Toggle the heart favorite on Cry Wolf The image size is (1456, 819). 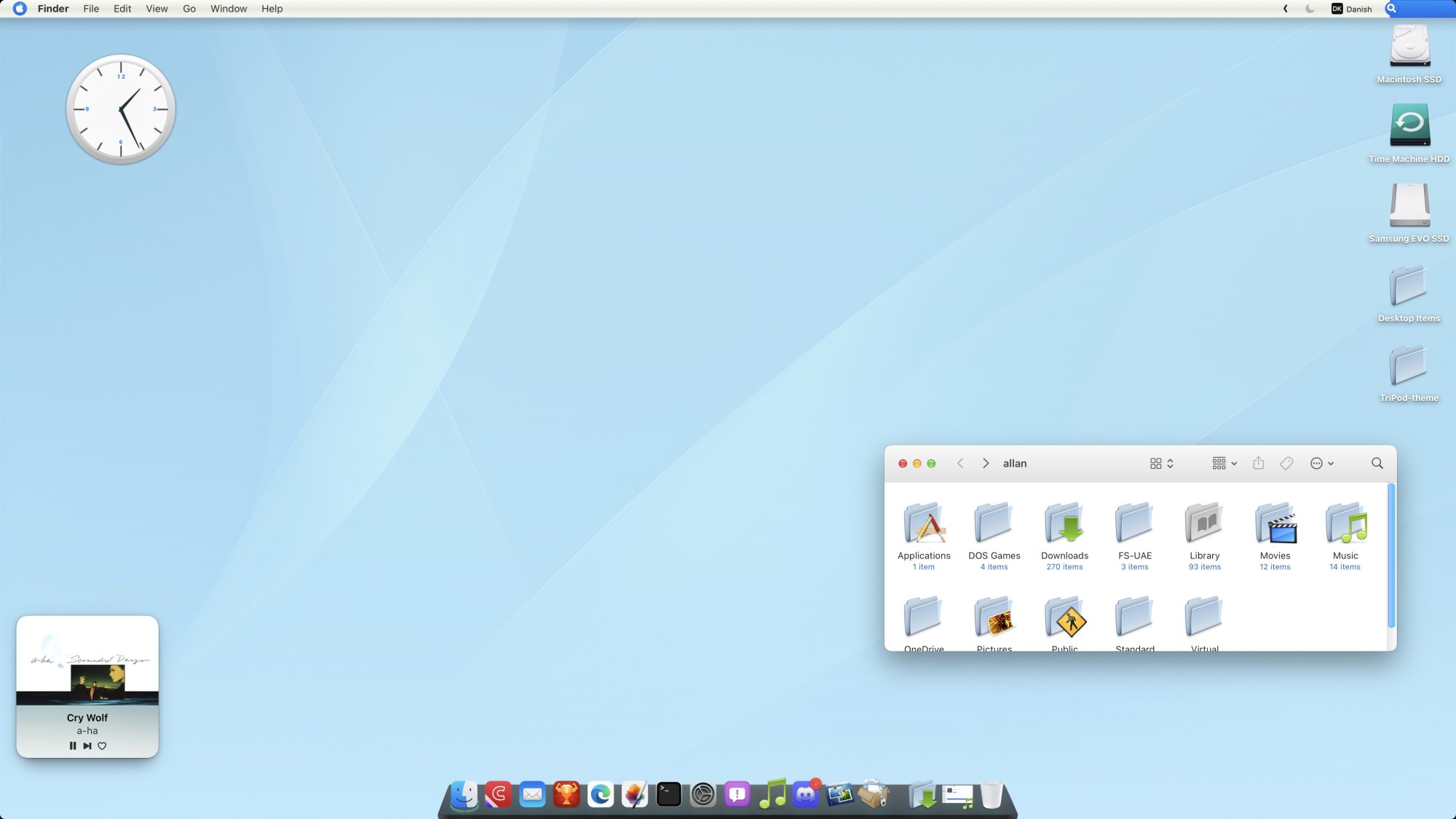coord(102,745)
